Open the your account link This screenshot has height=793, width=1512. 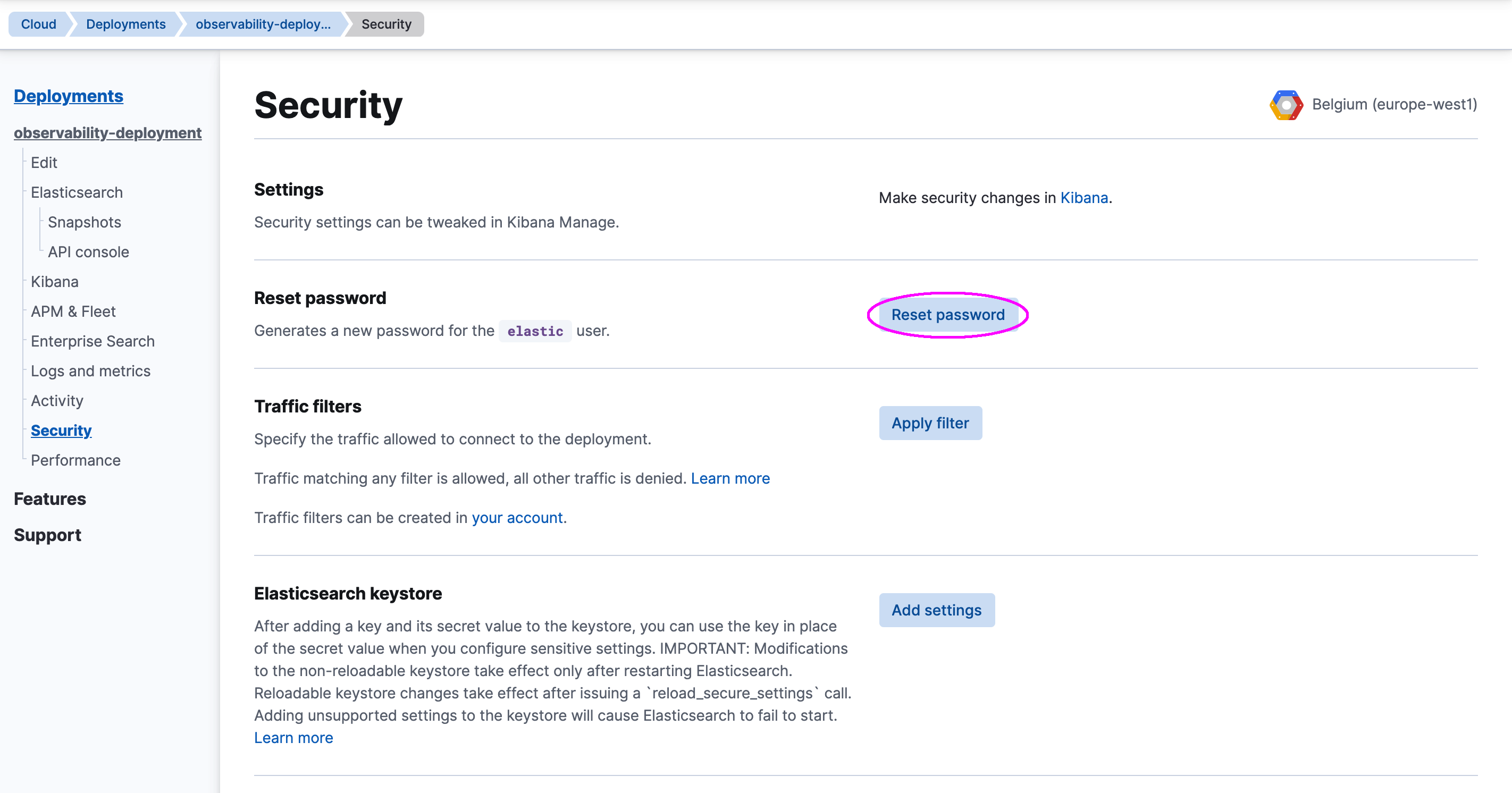point(517,518)
